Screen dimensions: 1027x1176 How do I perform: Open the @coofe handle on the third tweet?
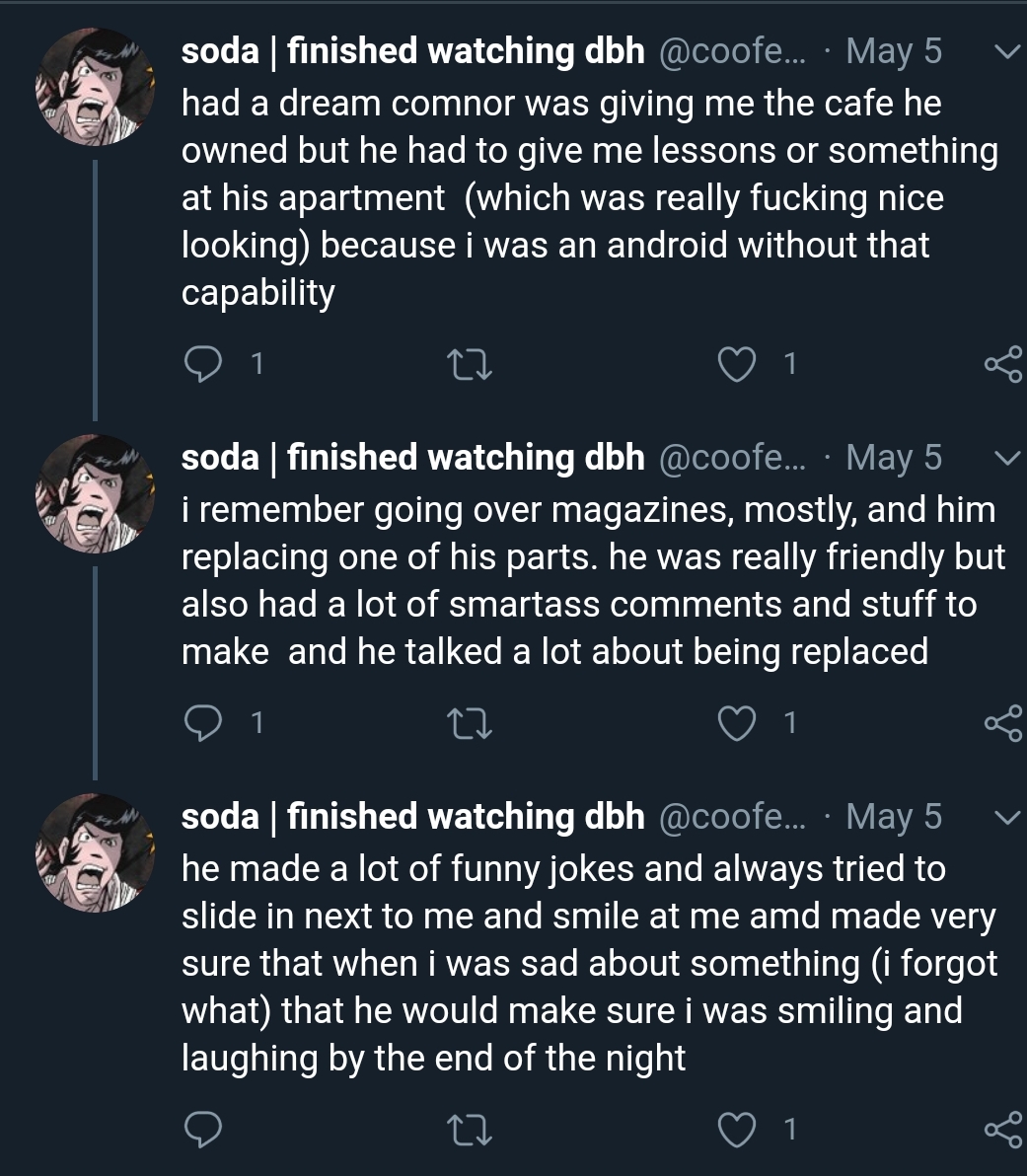coord(730,817)
